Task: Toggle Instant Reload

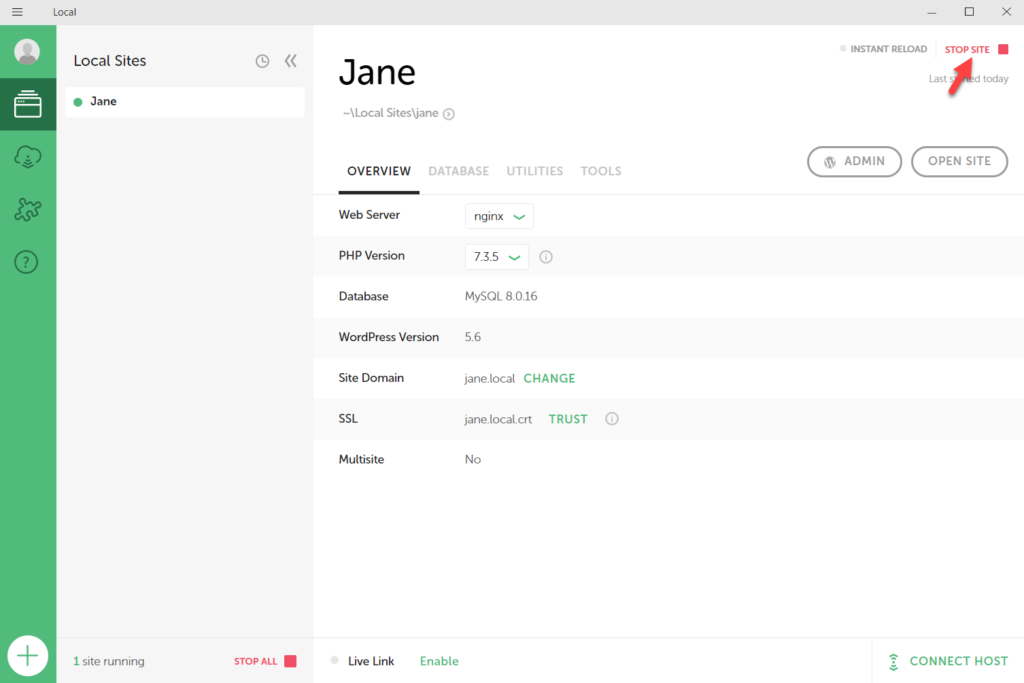Action: coord(883,49)
